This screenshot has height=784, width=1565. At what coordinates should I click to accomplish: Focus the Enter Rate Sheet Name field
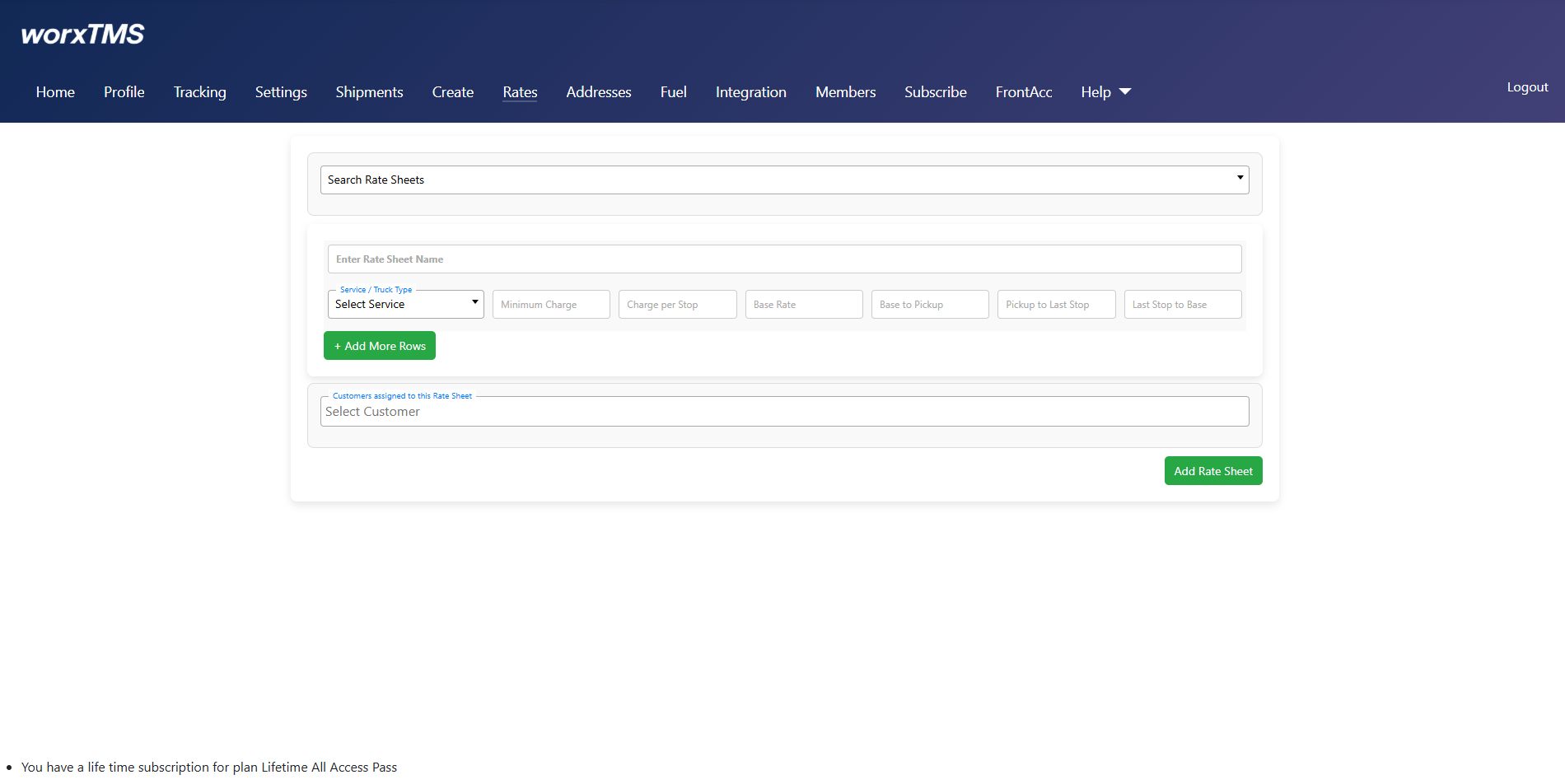784,259
